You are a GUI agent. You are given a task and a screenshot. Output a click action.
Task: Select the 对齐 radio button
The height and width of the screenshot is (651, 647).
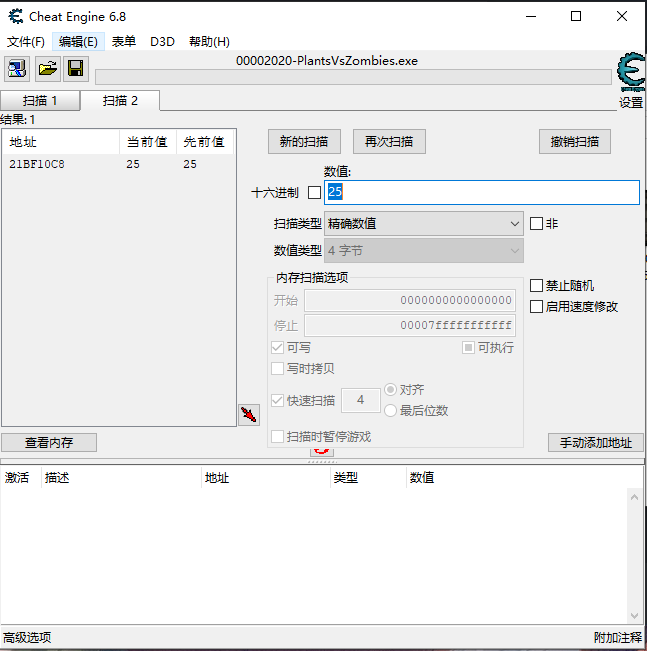coord(390,390)
